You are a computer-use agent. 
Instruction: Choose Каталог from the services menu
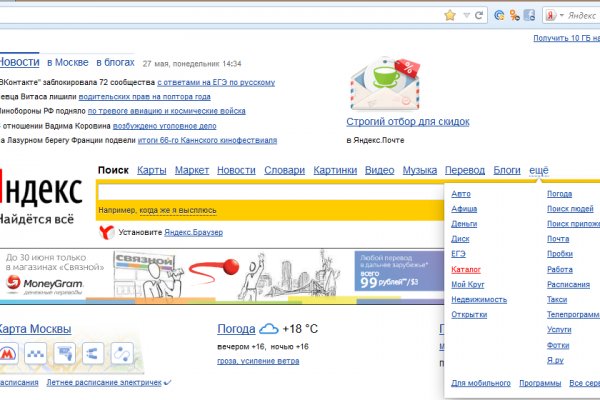tap(467, 270)
